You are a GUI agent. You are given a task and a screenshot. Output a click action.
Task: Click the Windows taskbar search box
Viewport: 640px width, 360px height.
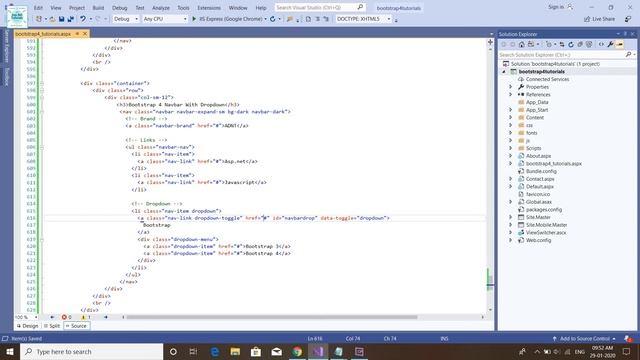click(91, 351)
